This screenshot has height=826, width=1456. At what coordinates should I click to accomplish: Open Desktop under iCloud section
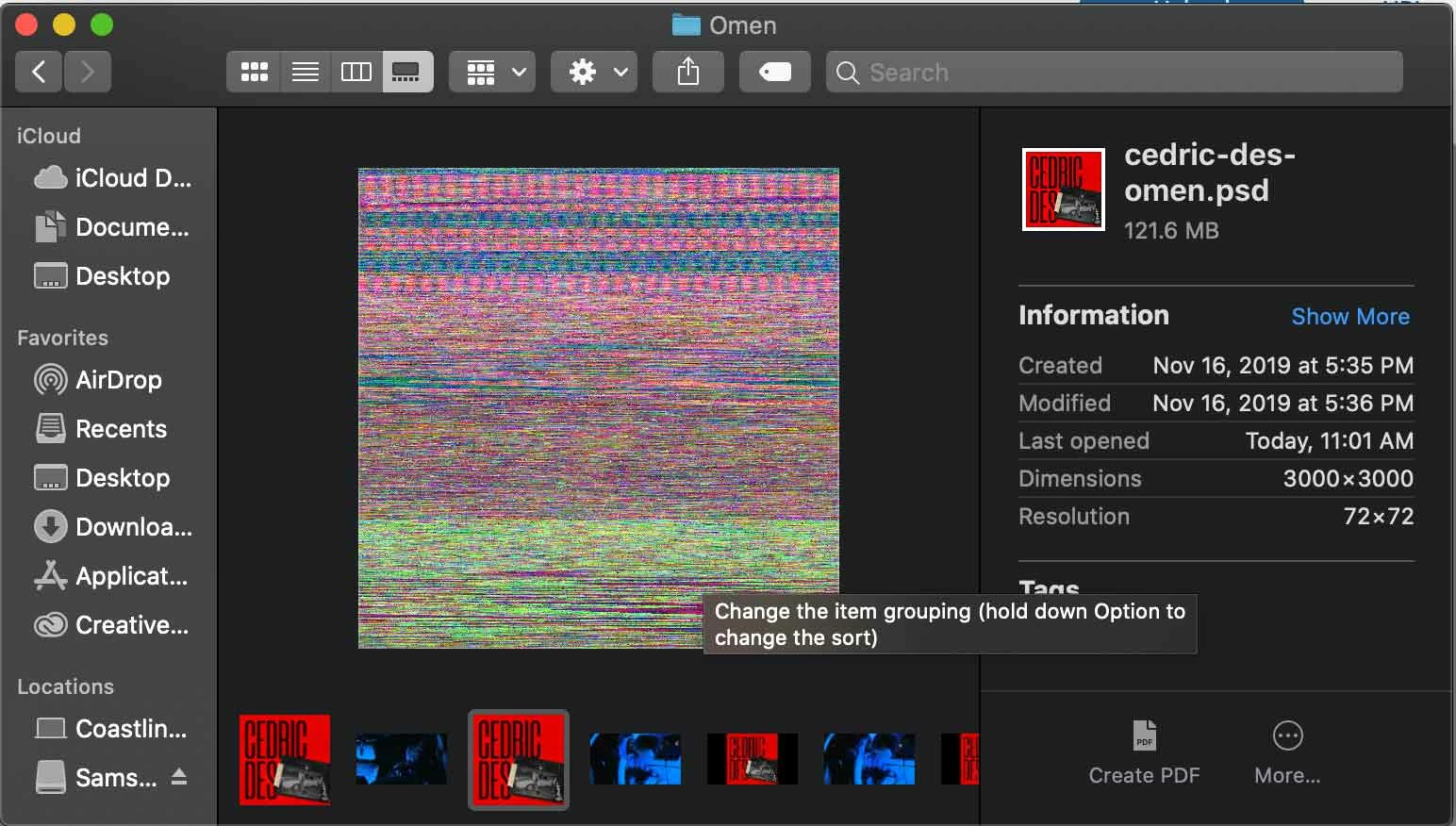[103, 275]
